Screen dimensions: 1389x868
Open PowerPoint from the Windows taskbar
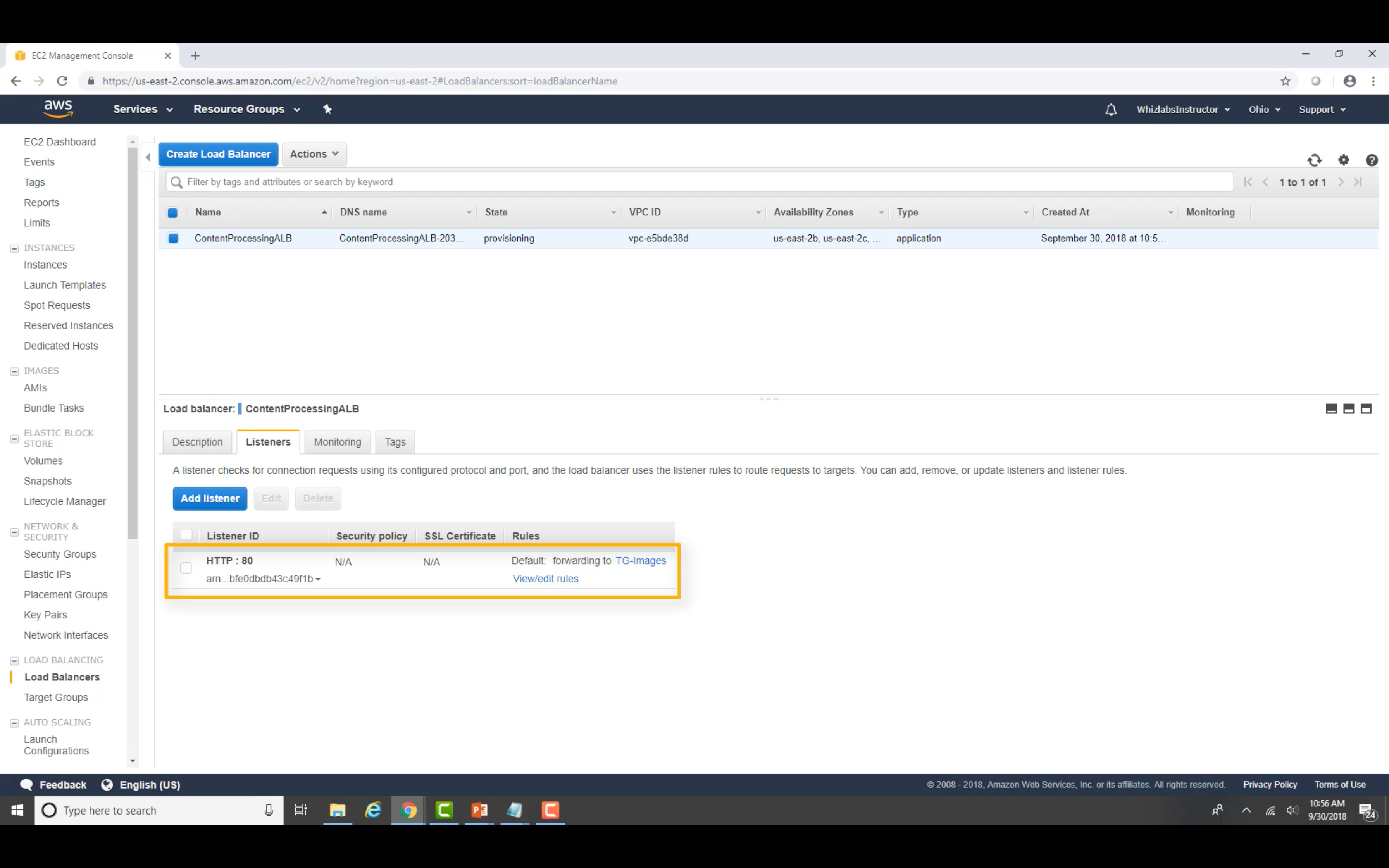[x=479, y=810]
